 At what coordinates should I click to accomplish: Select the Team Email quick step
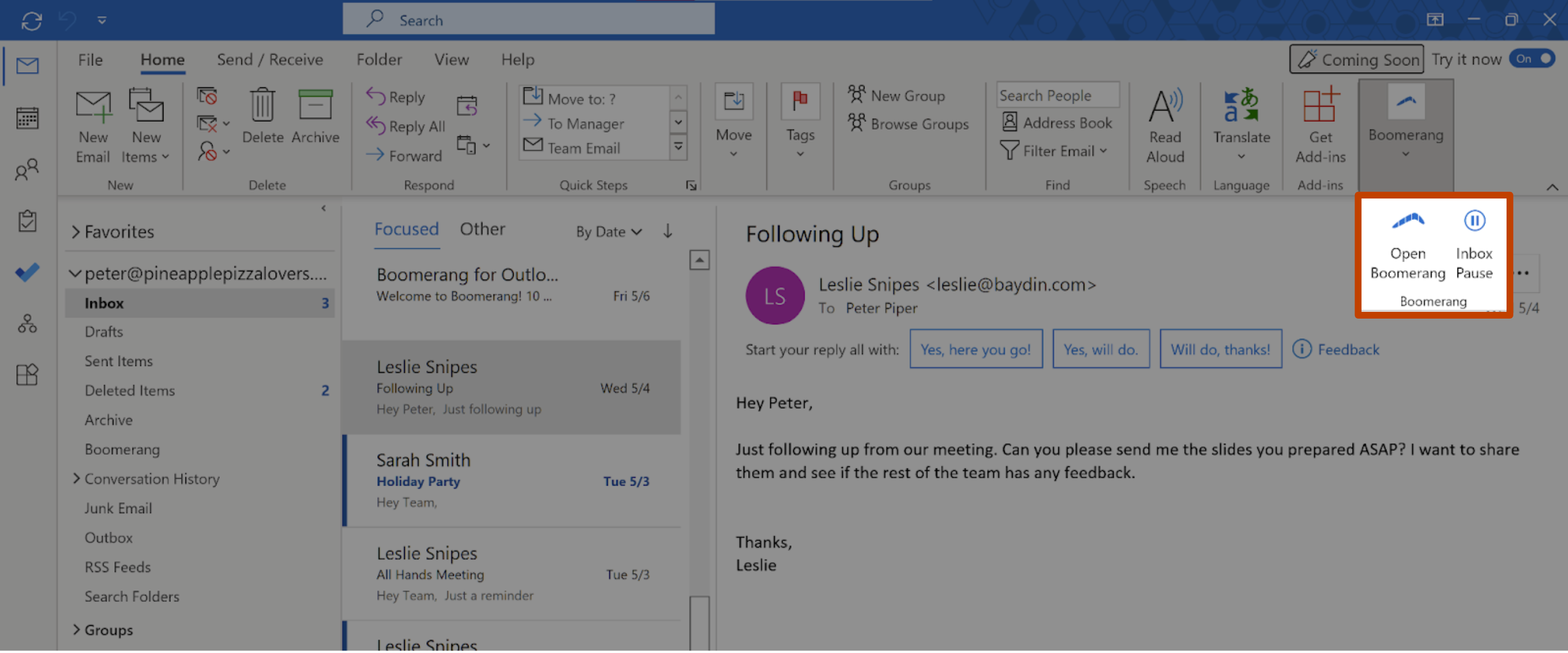(572, 148)
